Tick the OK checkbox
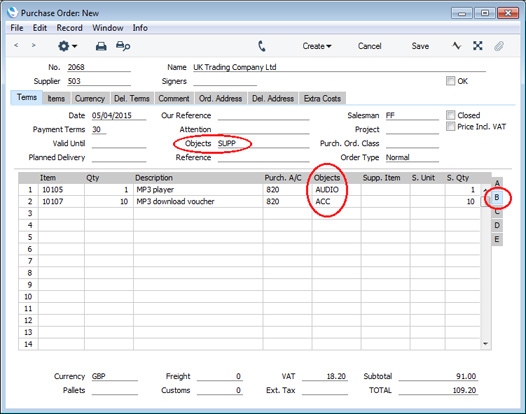The height and width of the screenshot is (414, 526). point(450,81)
